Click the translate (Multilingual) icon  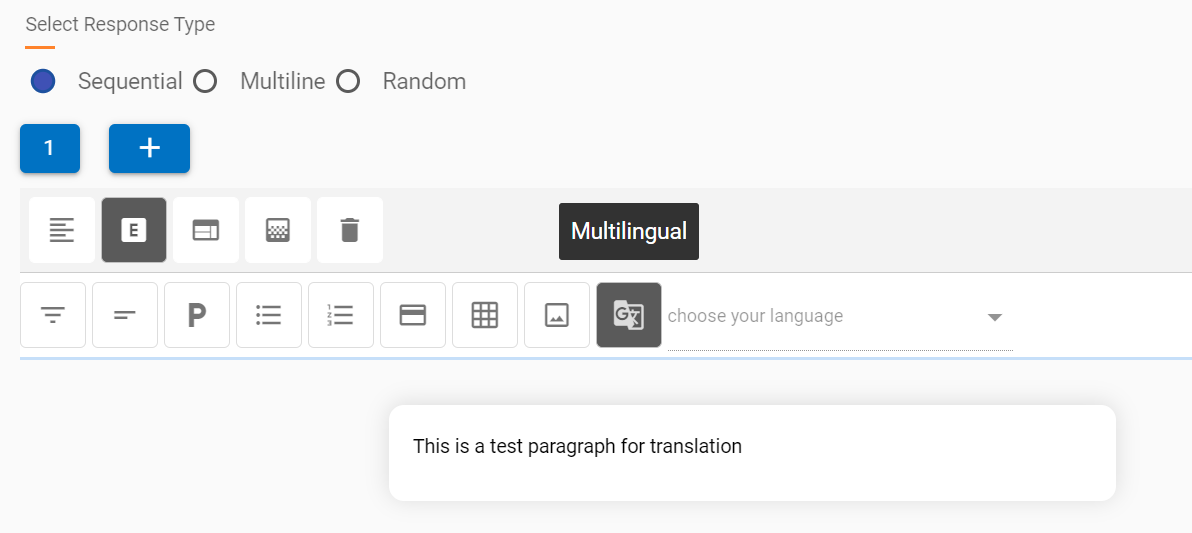629,315
